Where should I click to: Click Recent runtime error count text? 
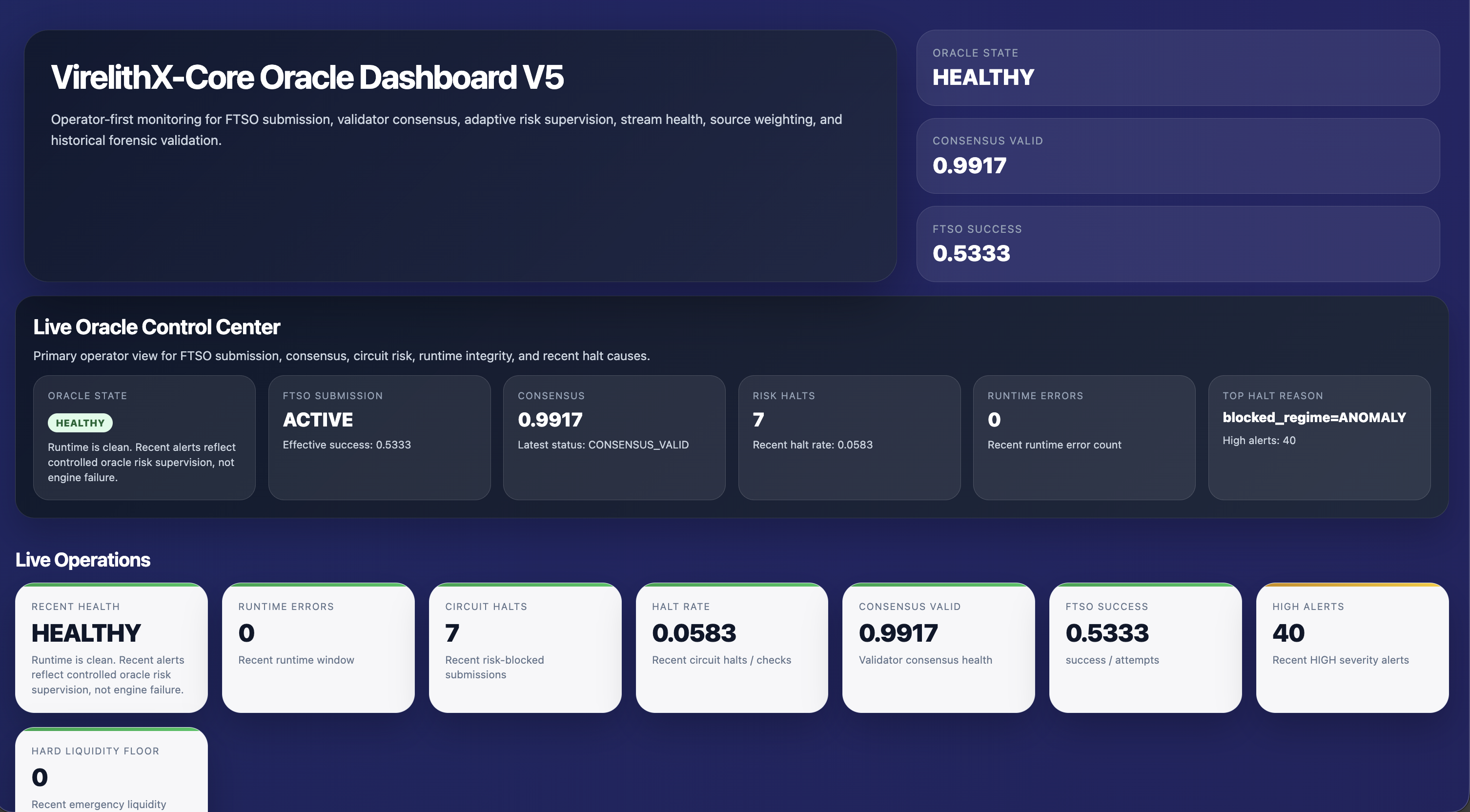(1055, 445)
